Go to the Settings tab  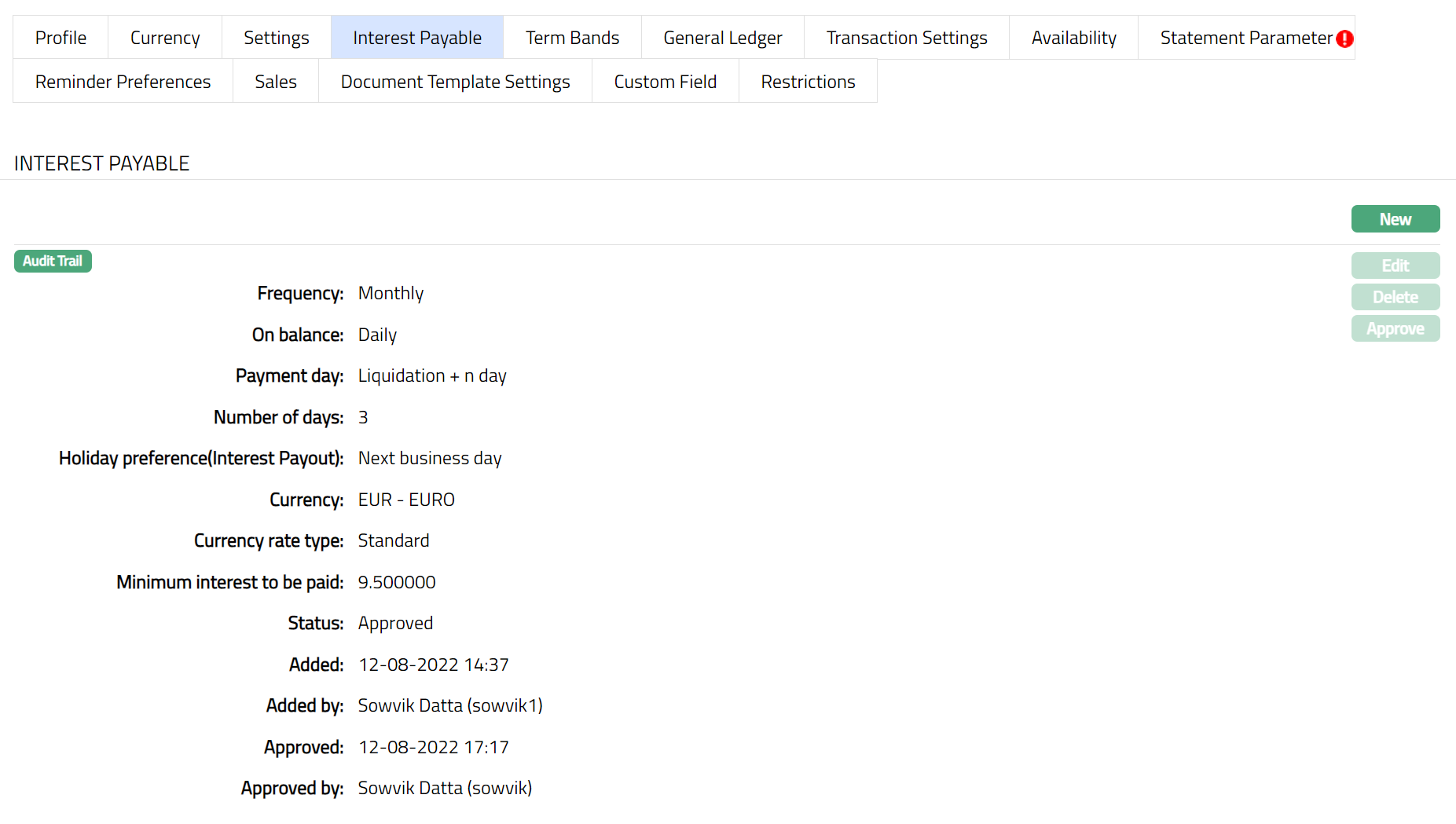point(276,38)
